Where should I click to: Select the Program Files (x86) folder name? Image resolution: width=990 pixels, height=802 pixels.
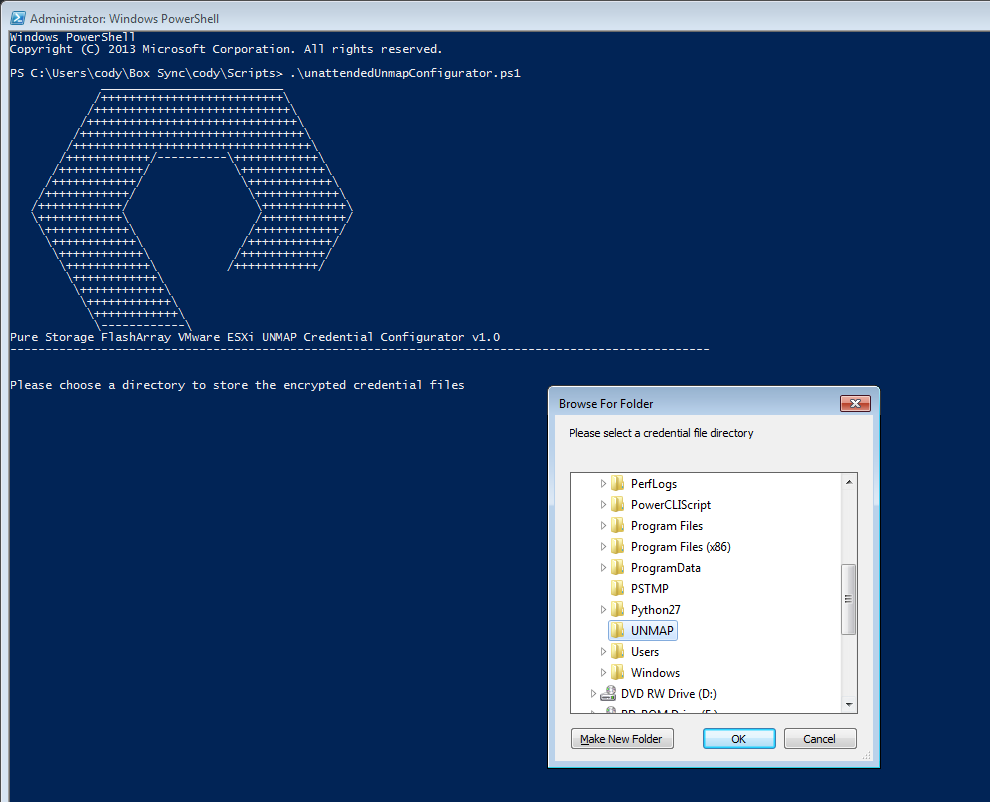point(681,546)
